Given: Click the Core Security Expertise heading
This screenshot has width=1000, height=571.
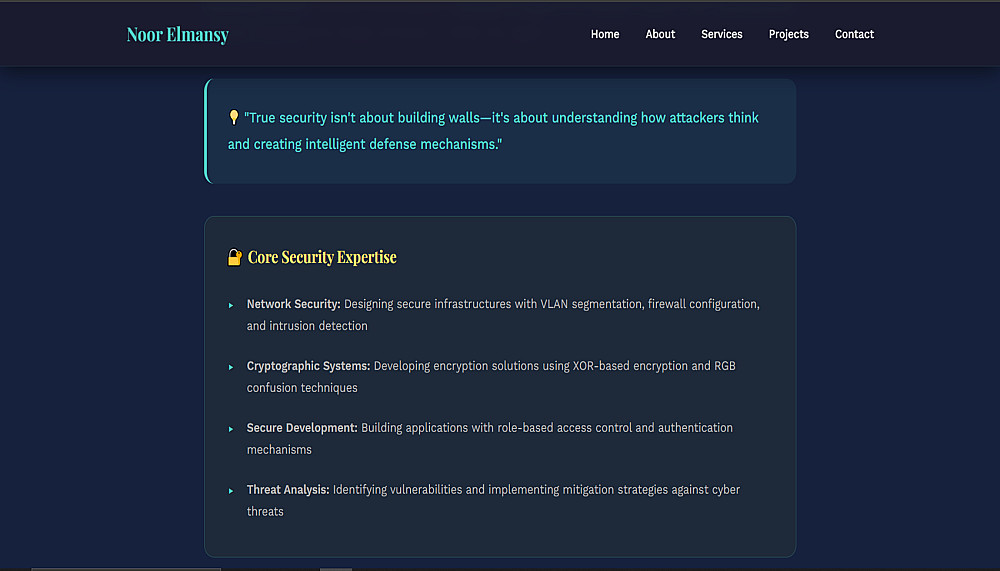Looking at the screenshot, I should pos(322,257).
